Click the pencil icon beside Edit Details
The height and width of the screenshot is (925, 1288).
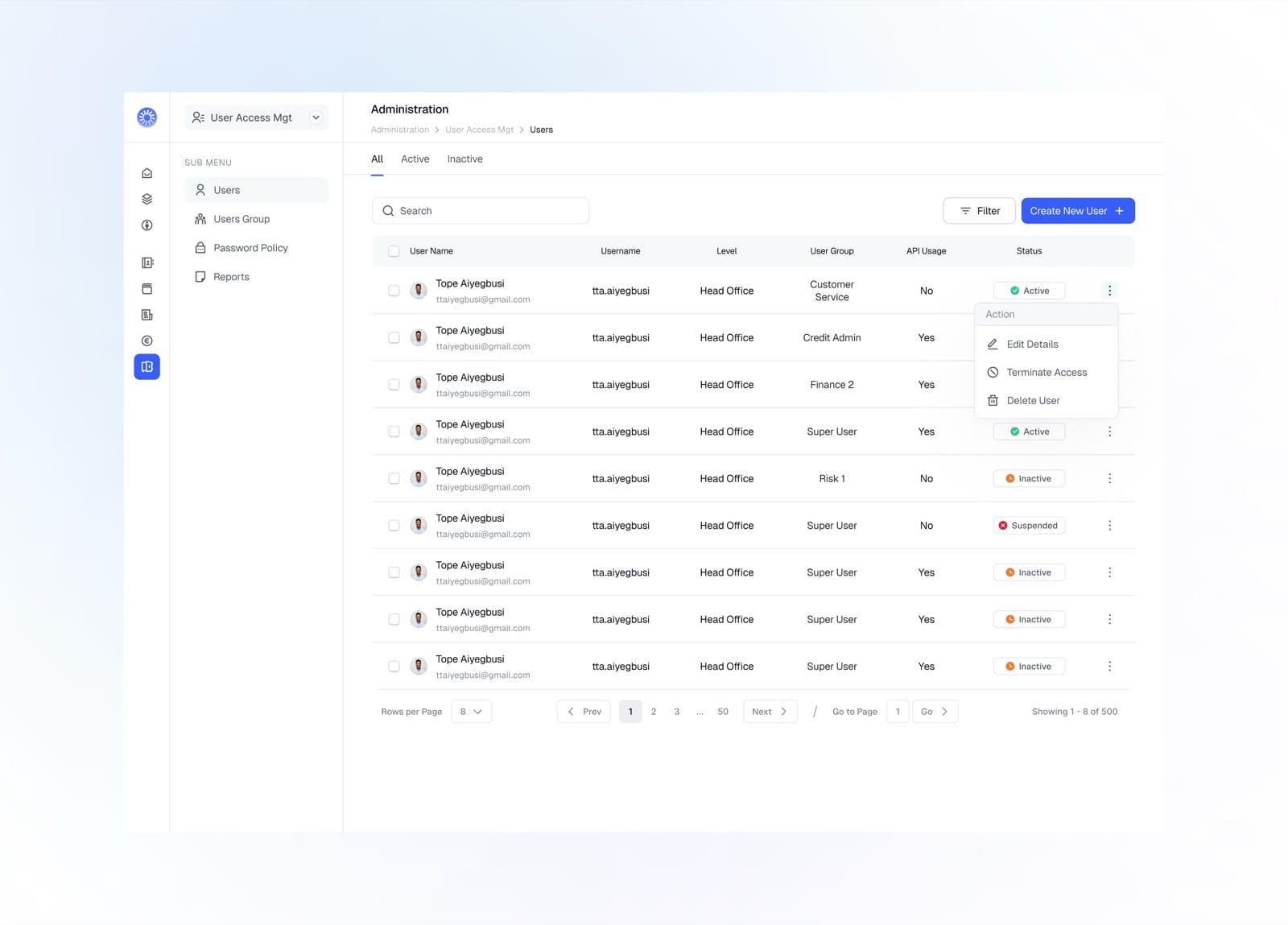click(993, 344)
